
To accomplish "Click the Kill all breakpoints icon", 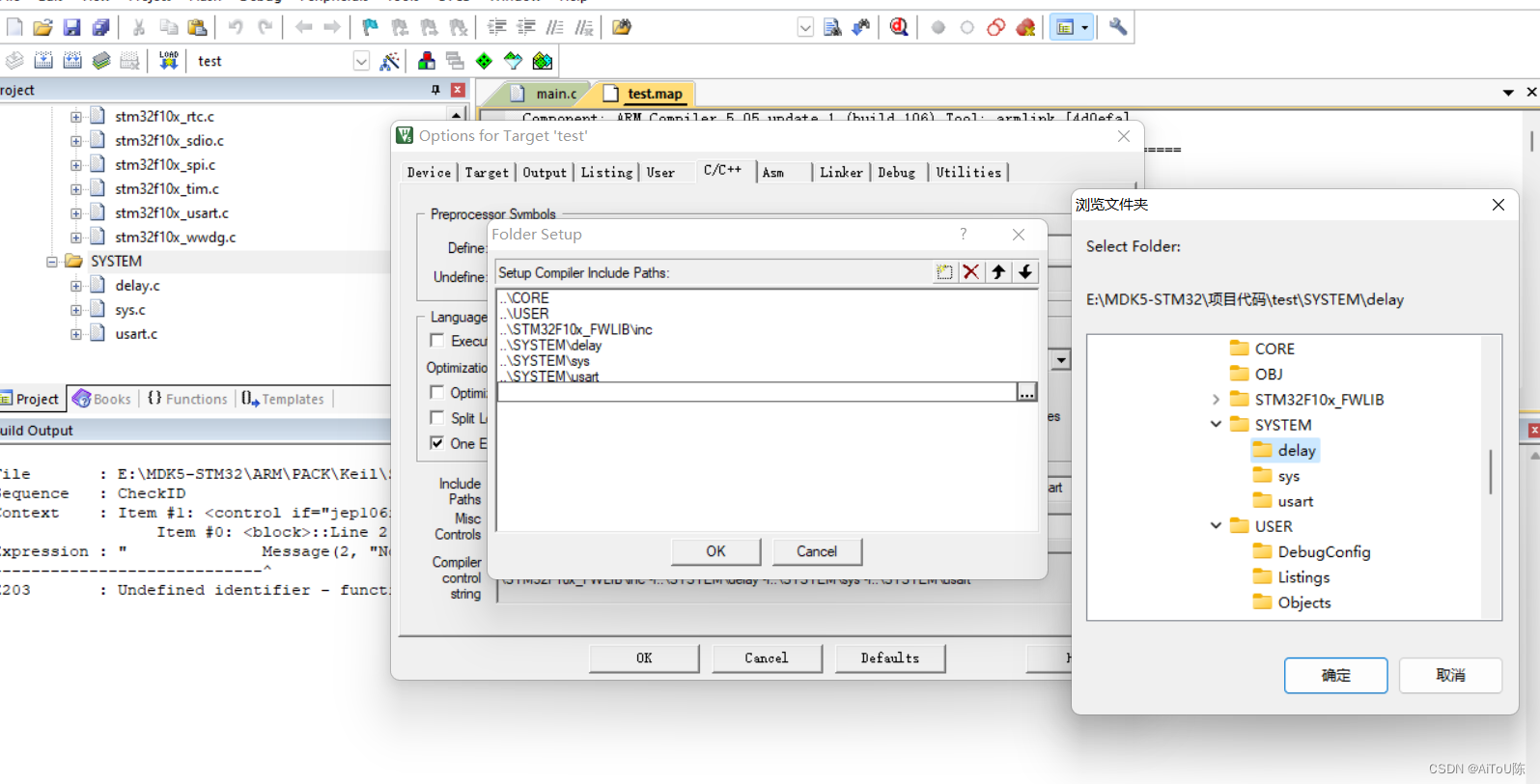I will [x=1025, y=28].
